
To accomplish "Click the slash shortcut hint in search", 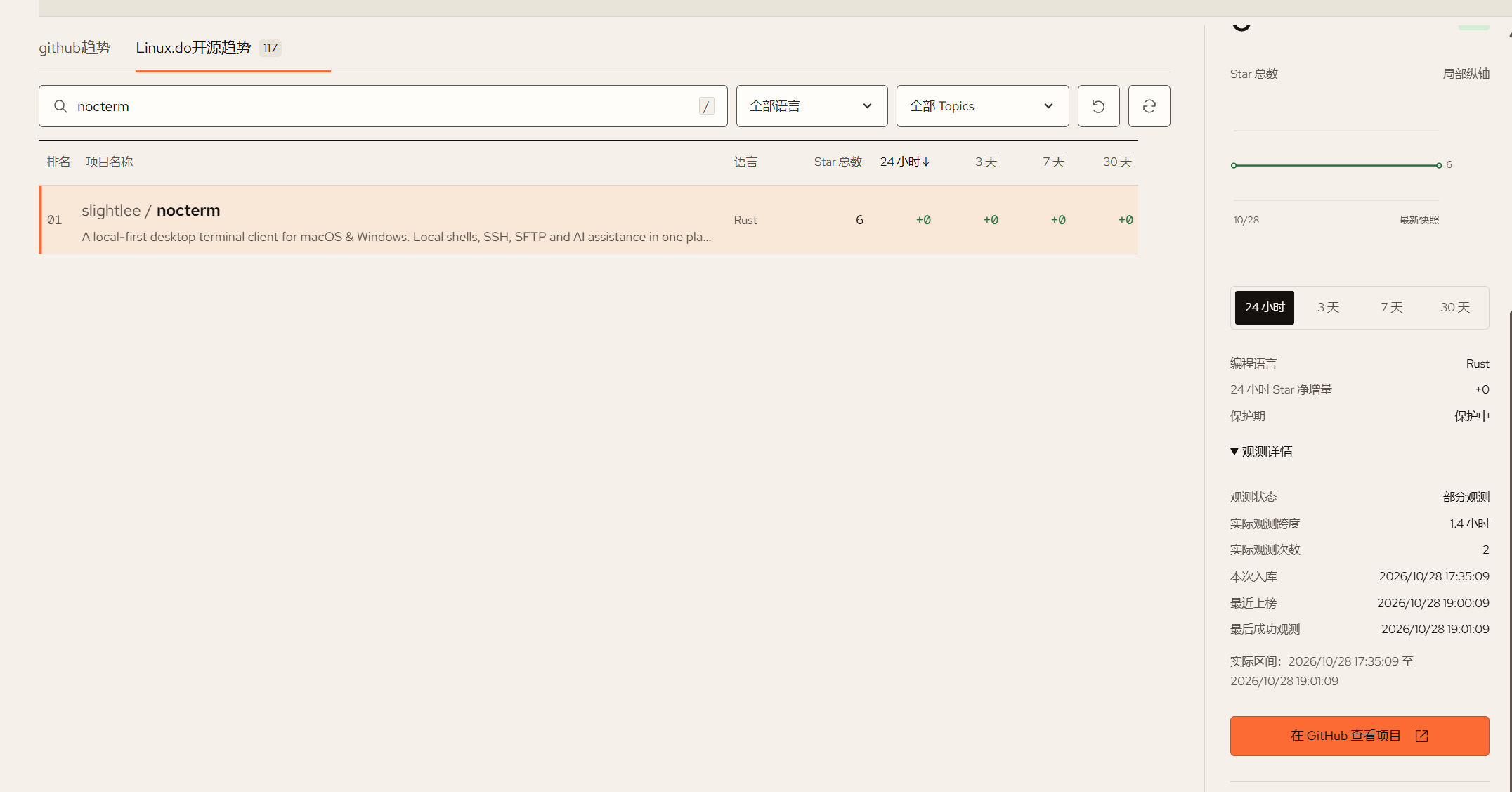I will click(x=706, y=106).
